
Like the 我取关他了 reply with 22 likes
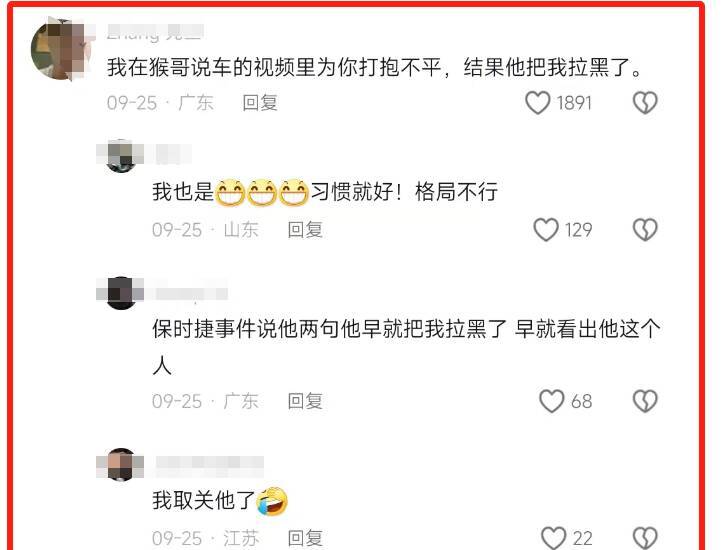(x=553, y=538)
